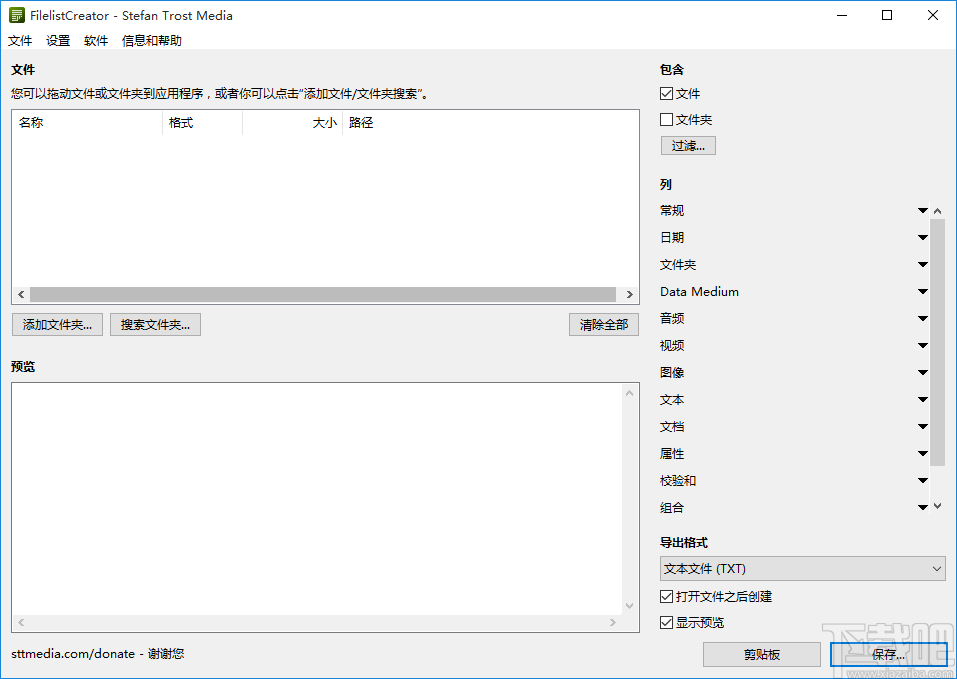Click the 添加文件夹 button
Viewport: 957px width, 679px height.
57,324
